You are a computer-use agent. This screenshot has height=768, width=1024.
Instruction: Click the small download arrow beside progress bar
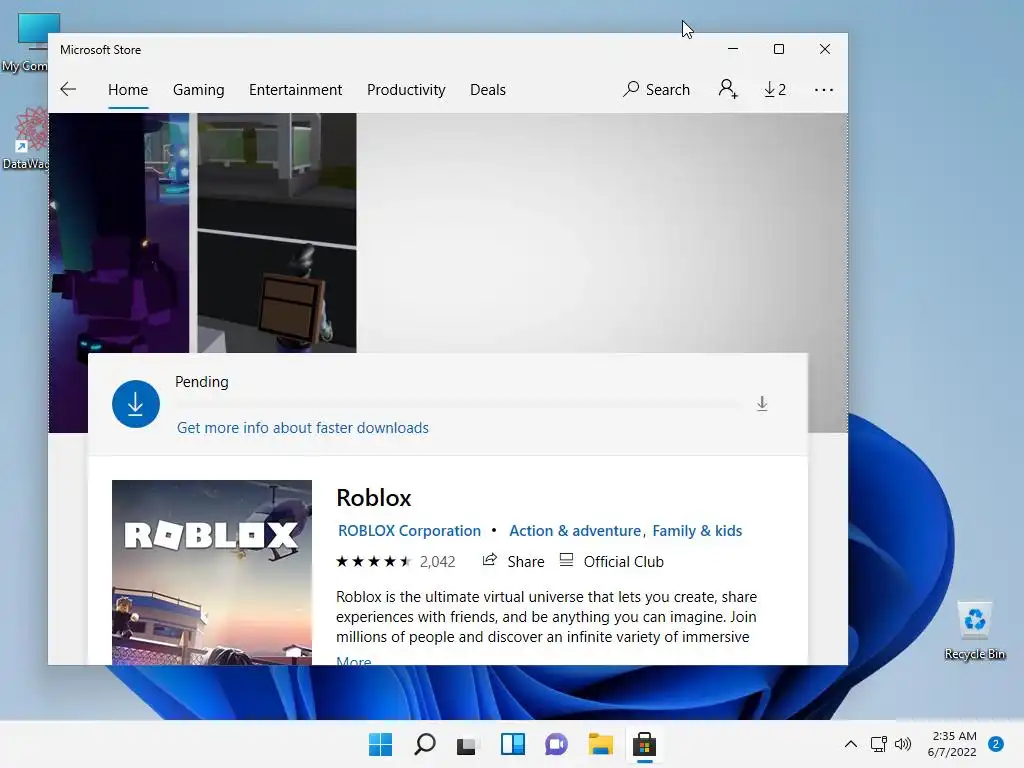762,404
